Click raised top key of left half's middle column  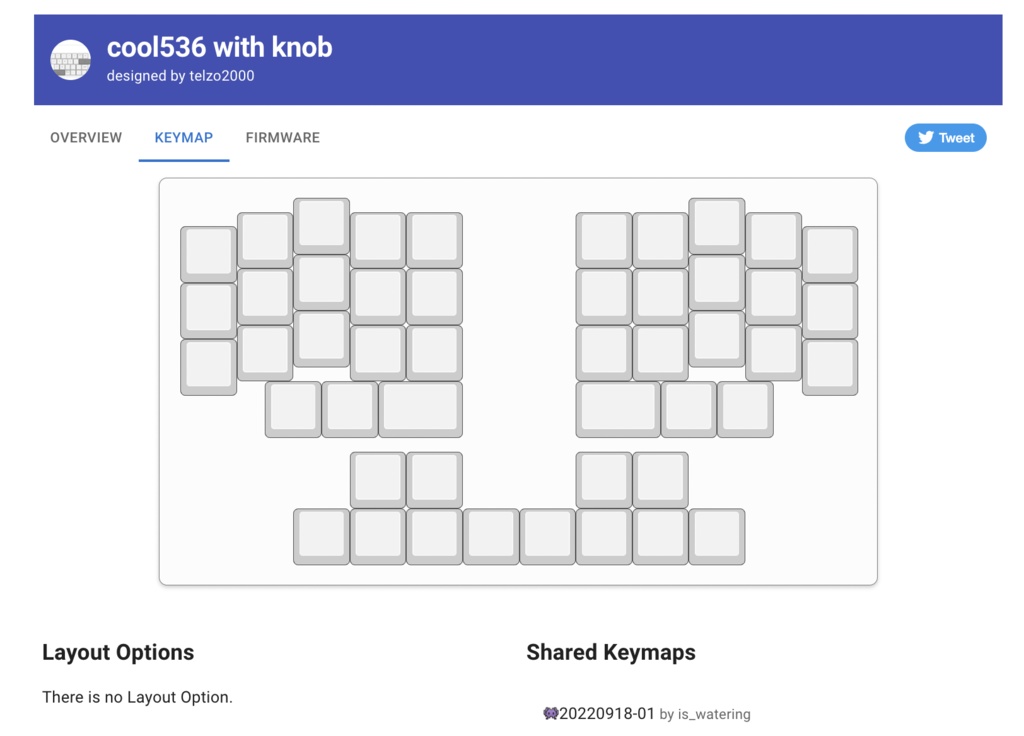click(321, 224)
